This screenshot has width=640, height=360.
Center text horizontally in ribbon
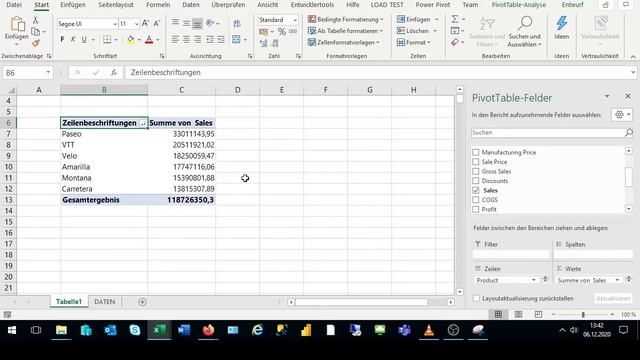click(186, 40)
